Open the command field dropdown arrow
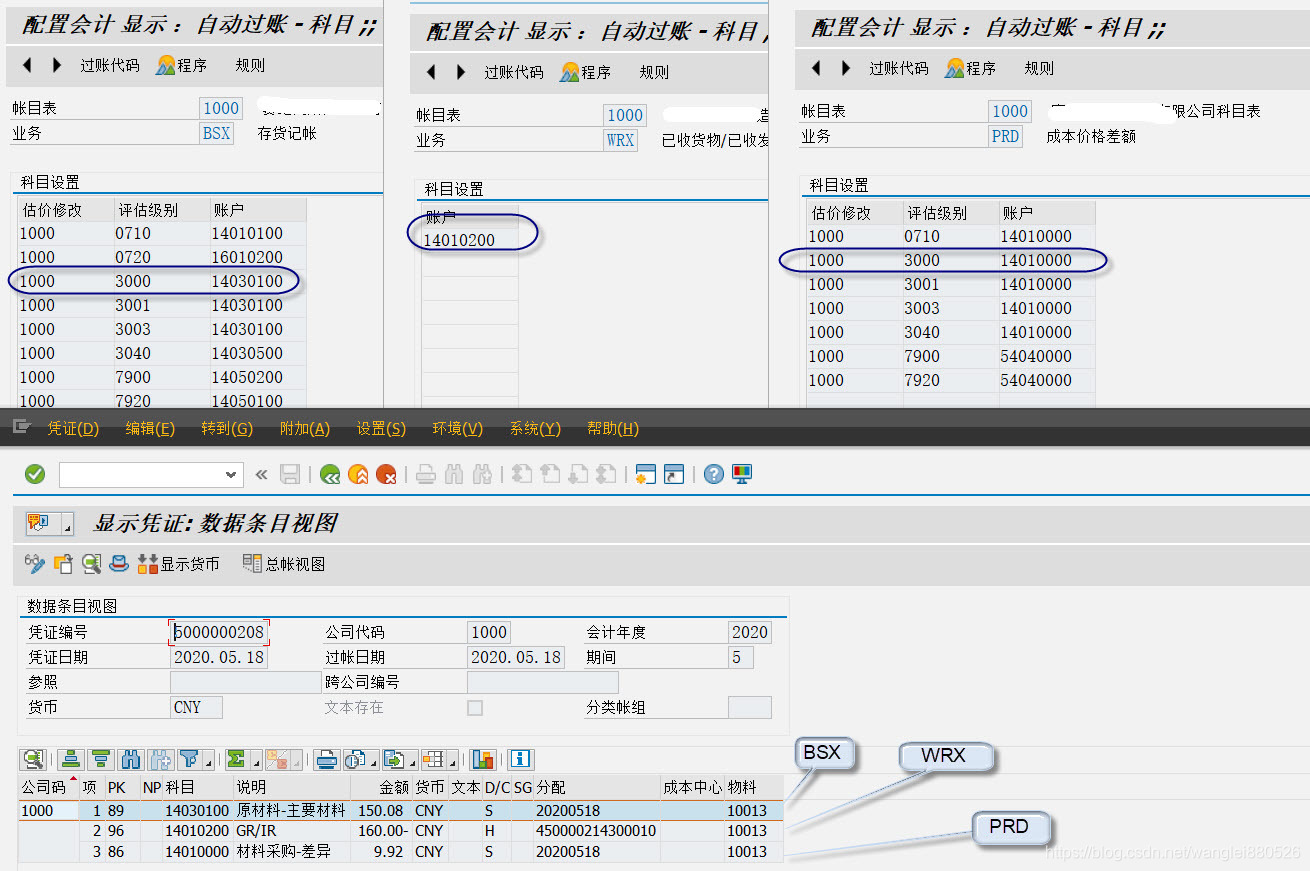 [x=231, y=474]
